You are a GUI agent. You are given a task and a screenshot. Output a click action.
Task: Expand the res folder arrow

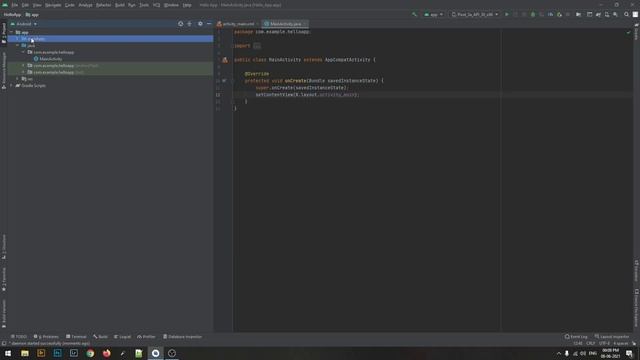(x=18, y=79)
